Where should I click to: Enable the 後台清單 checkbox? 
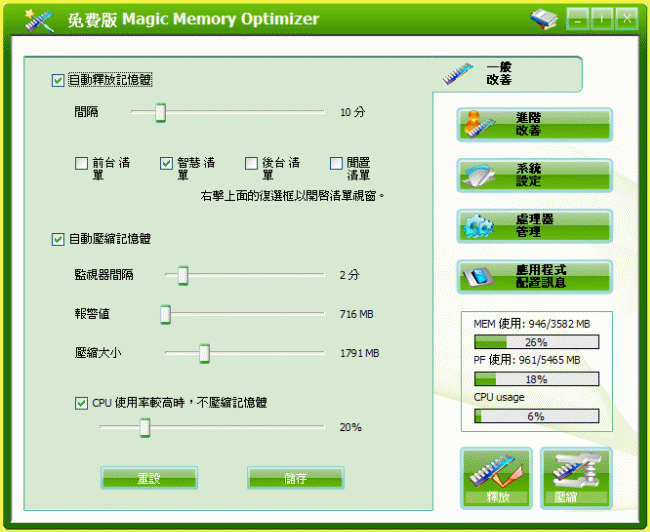(x=251, y=163)
